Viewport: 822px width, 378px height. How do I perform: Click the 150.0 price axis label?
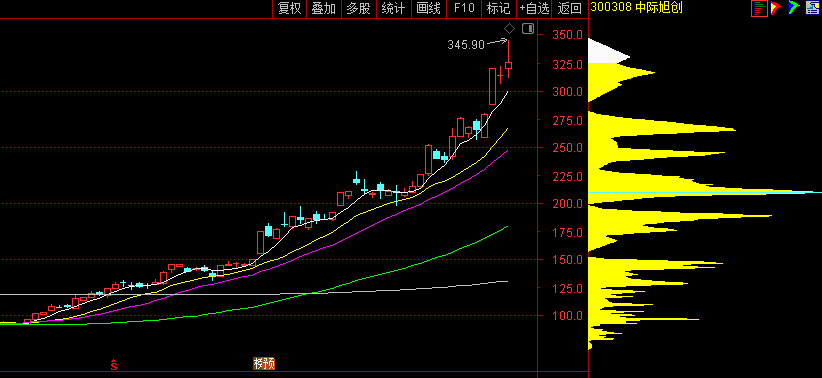point(567,260)
